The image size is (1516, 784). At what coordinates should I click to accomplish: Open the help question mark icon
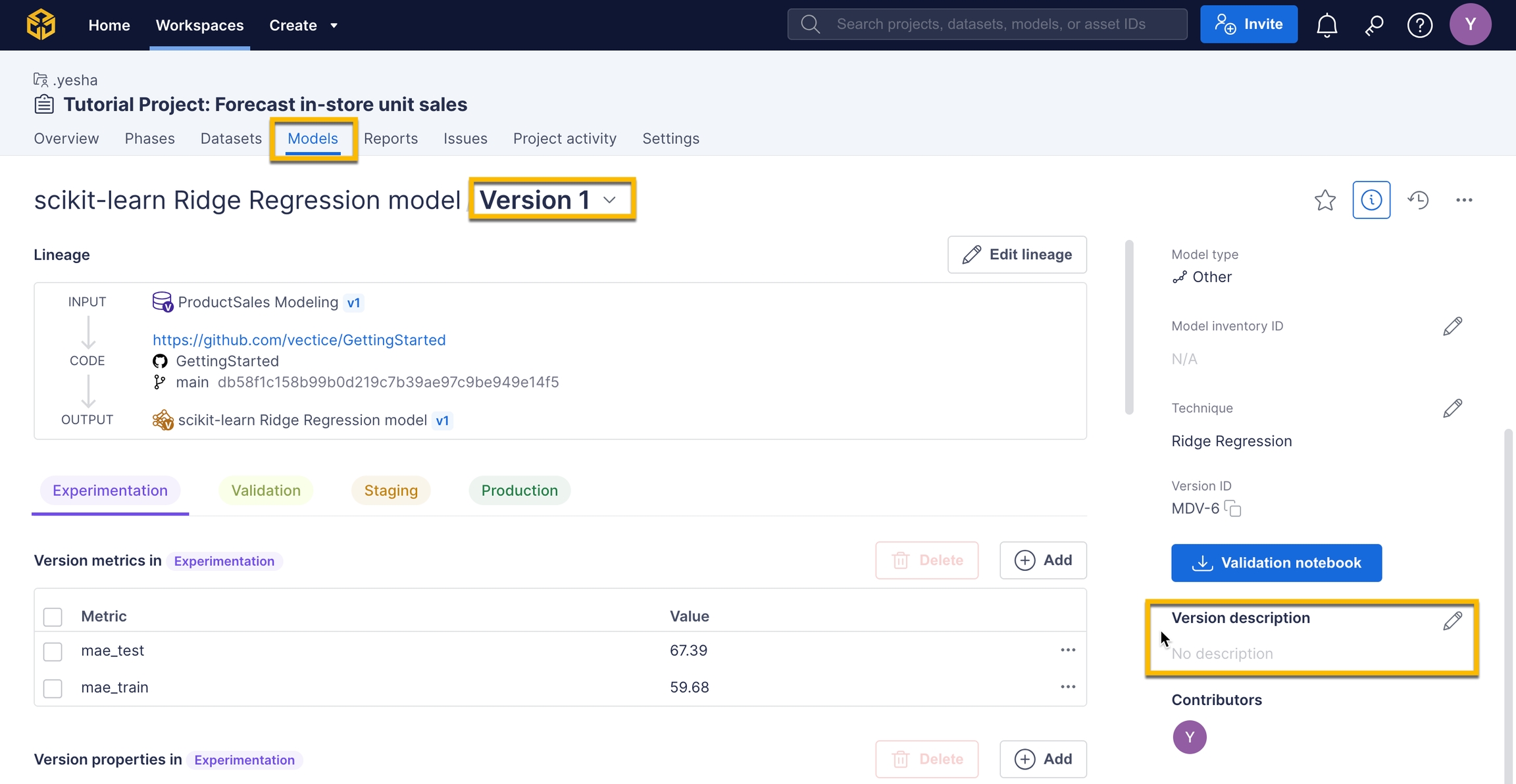click(x=1419, y=25)
